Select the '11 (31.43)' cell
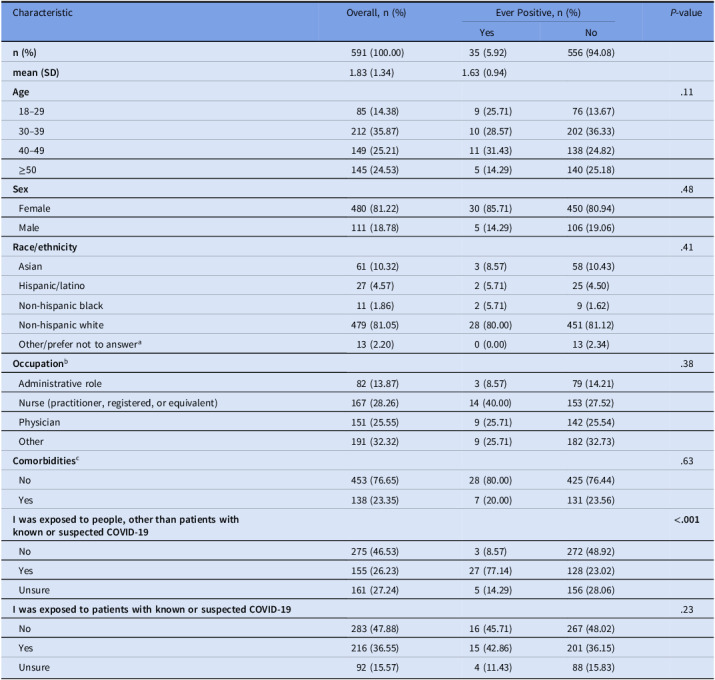715x680 pixels. 491,151
